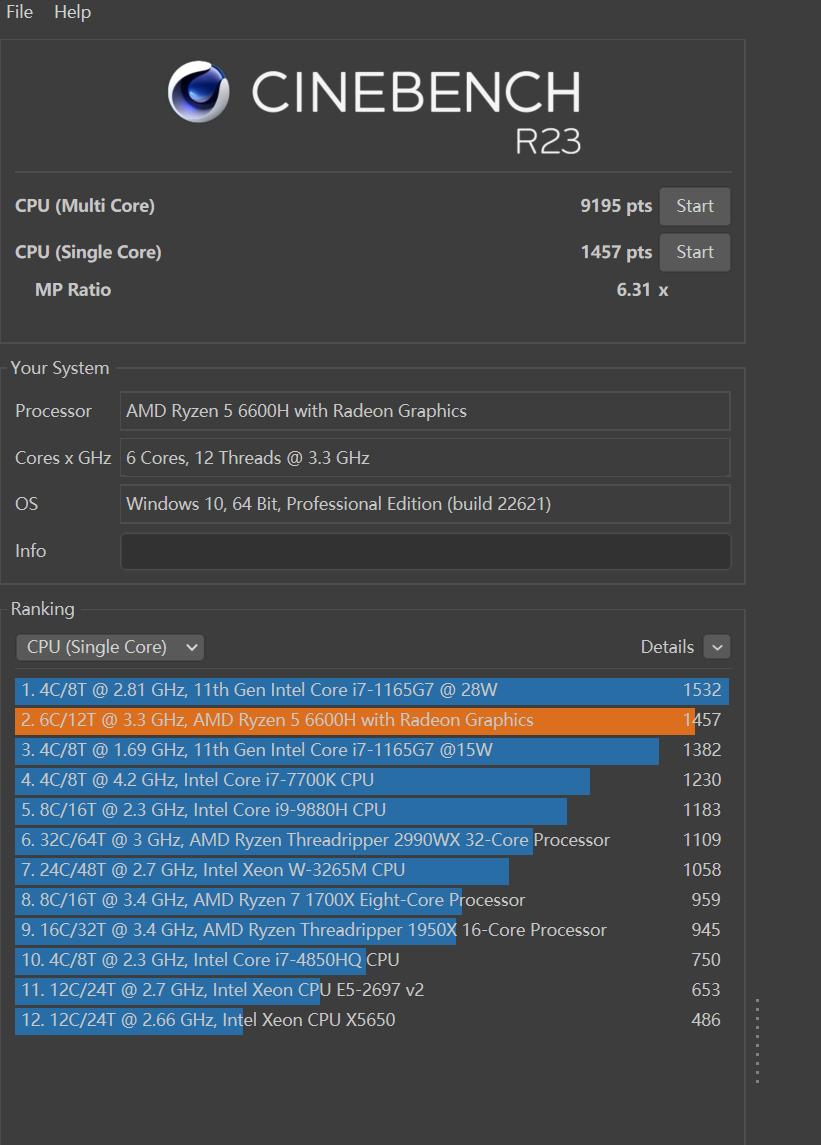Click the Cinebench logo sphere icon
821x1145 pixels.
point(198,92)
